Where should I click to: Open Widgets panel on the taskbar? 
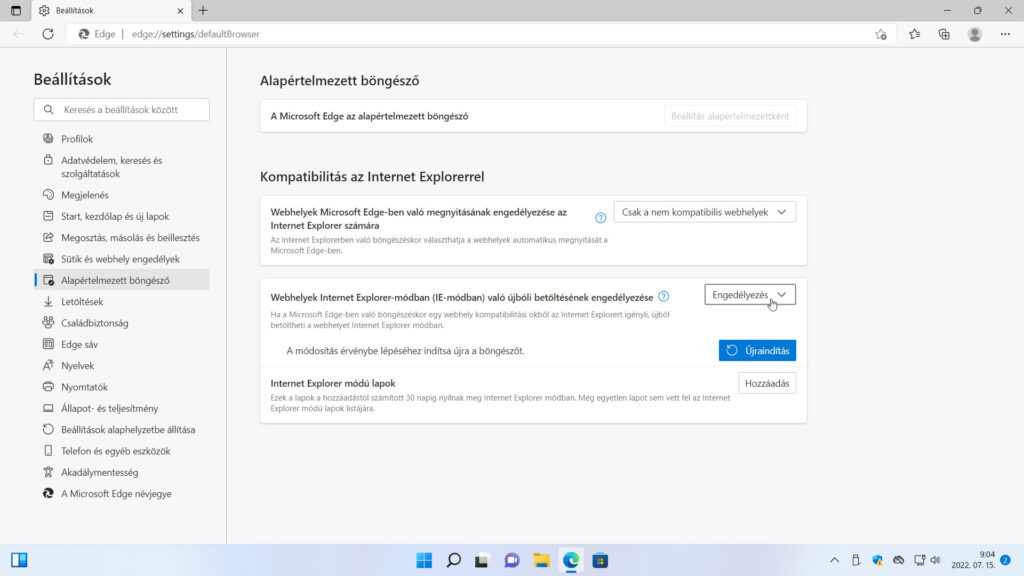19,560
